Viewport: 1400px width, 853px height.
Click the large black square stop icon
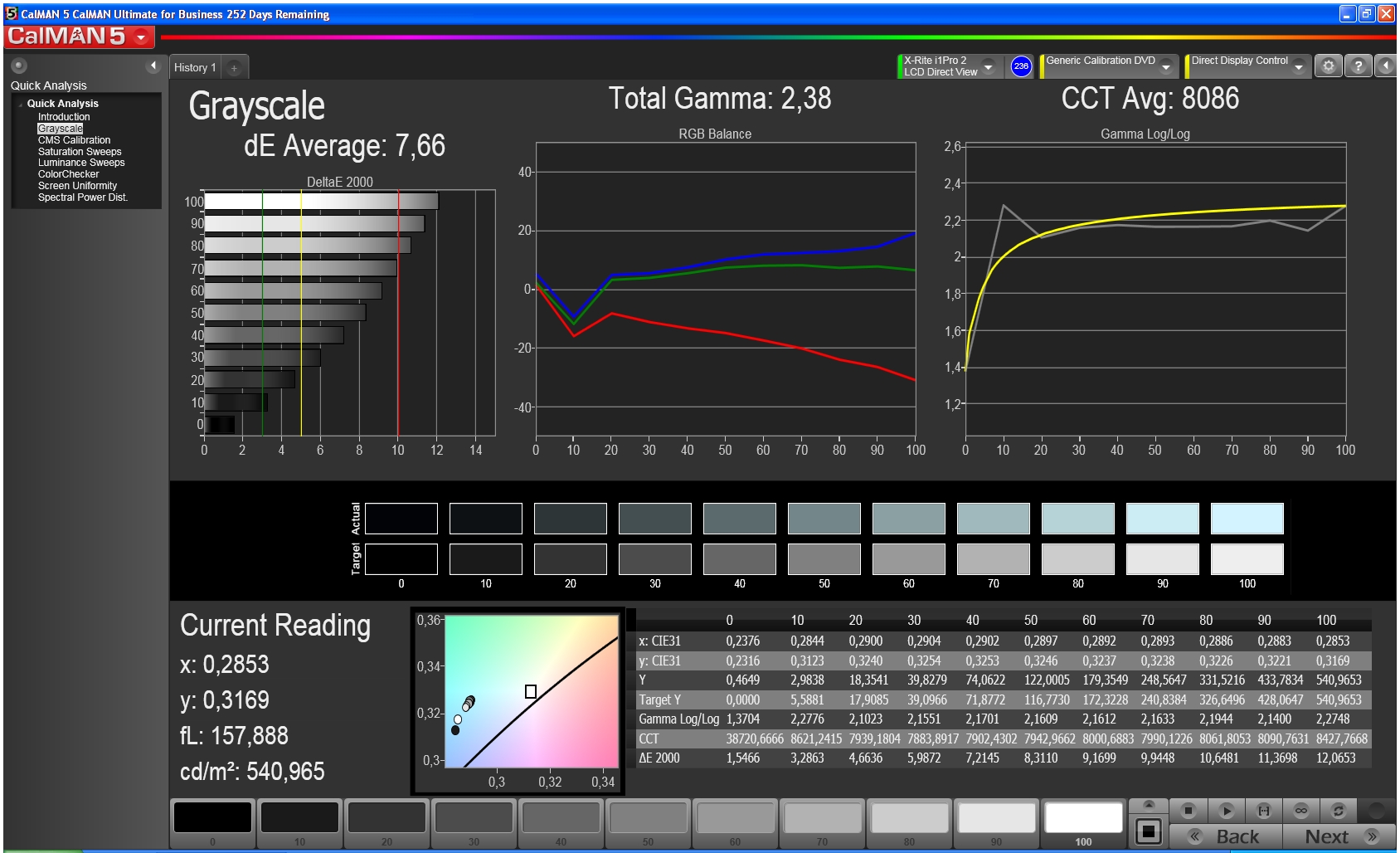tap(1149, 831)
